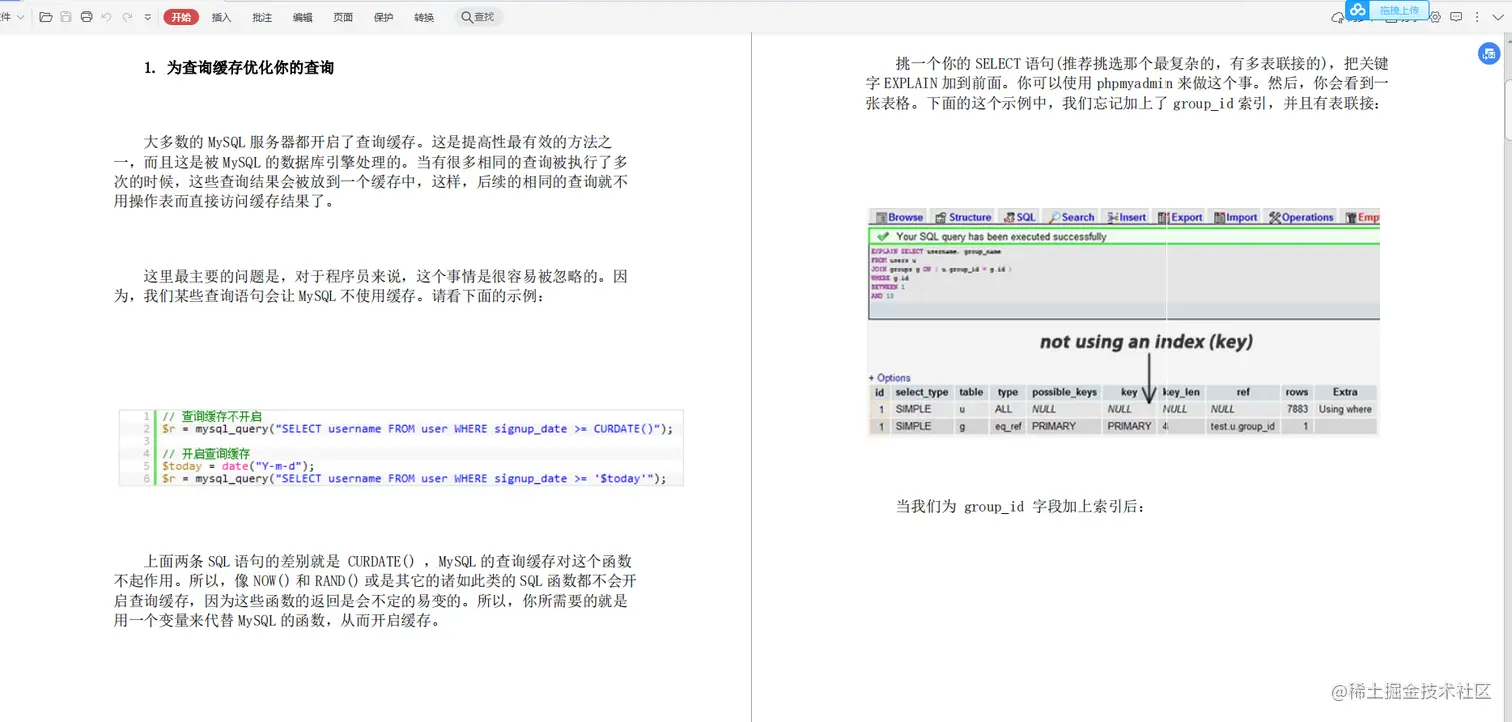Click the Operations tab in phpMyAdmin image
The image size is (1512, 722).
coord(1301,217)
